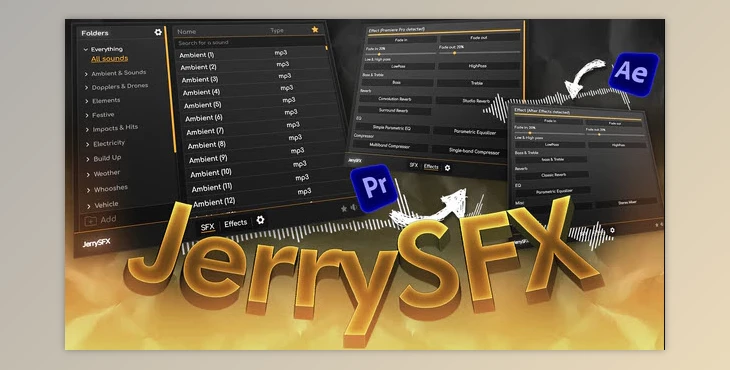Screen dimensions: 730x370
Task: Click the Search for a sound field
Action: [x=250, y=42]
